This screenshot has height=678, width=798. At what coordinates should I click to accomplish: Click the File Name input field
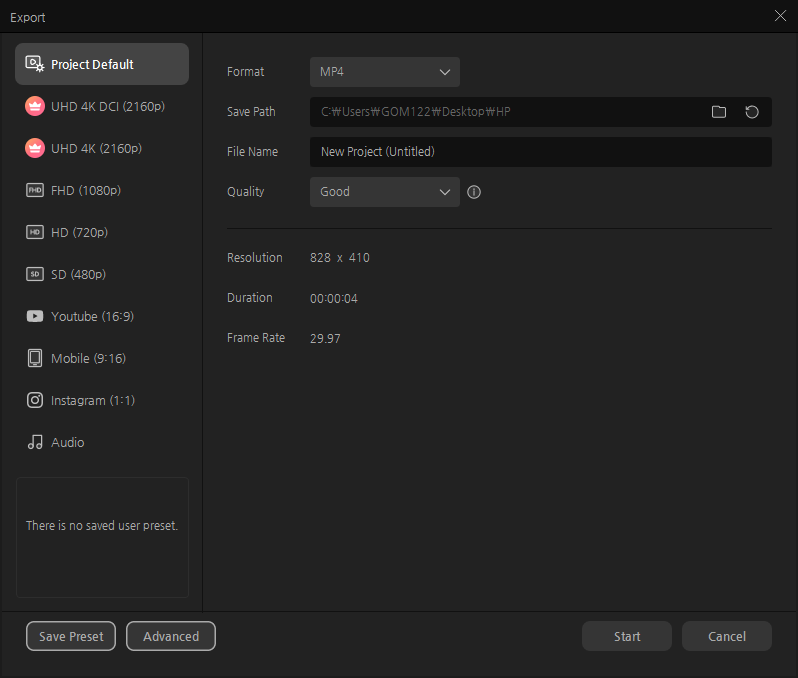540,152
